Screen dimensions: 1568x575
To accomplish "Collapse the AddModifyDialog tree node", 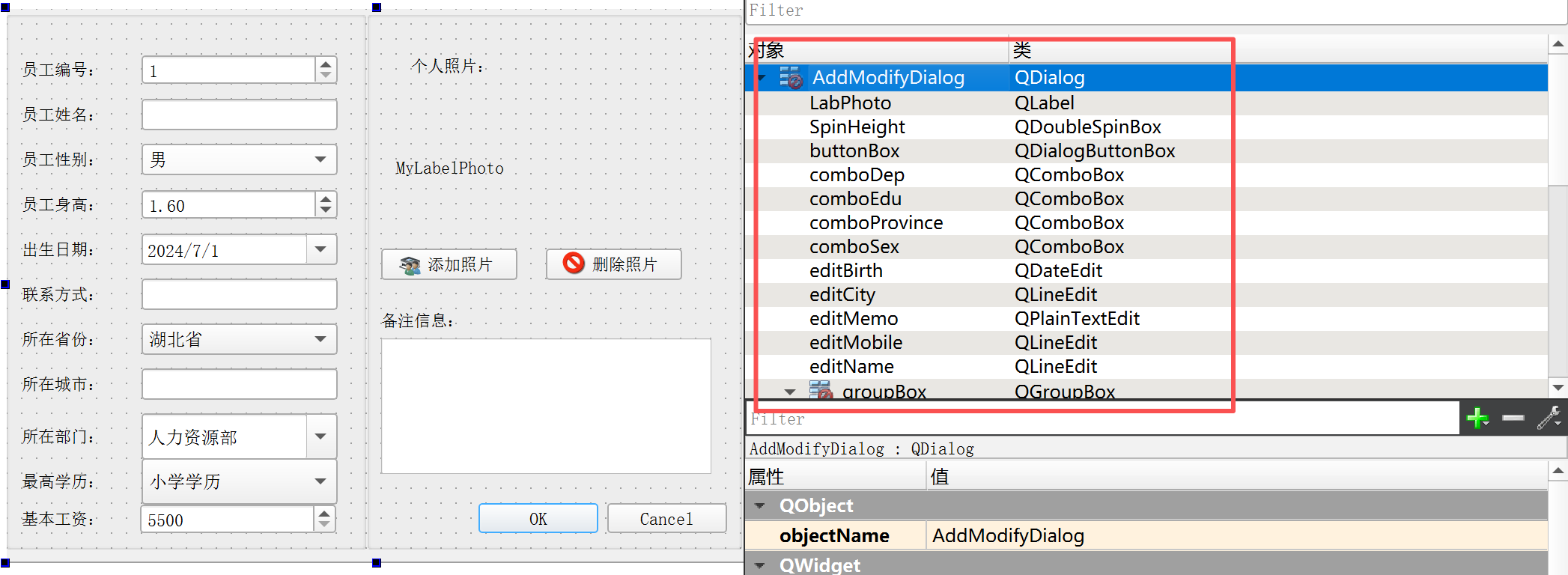I will pos(762,78).
